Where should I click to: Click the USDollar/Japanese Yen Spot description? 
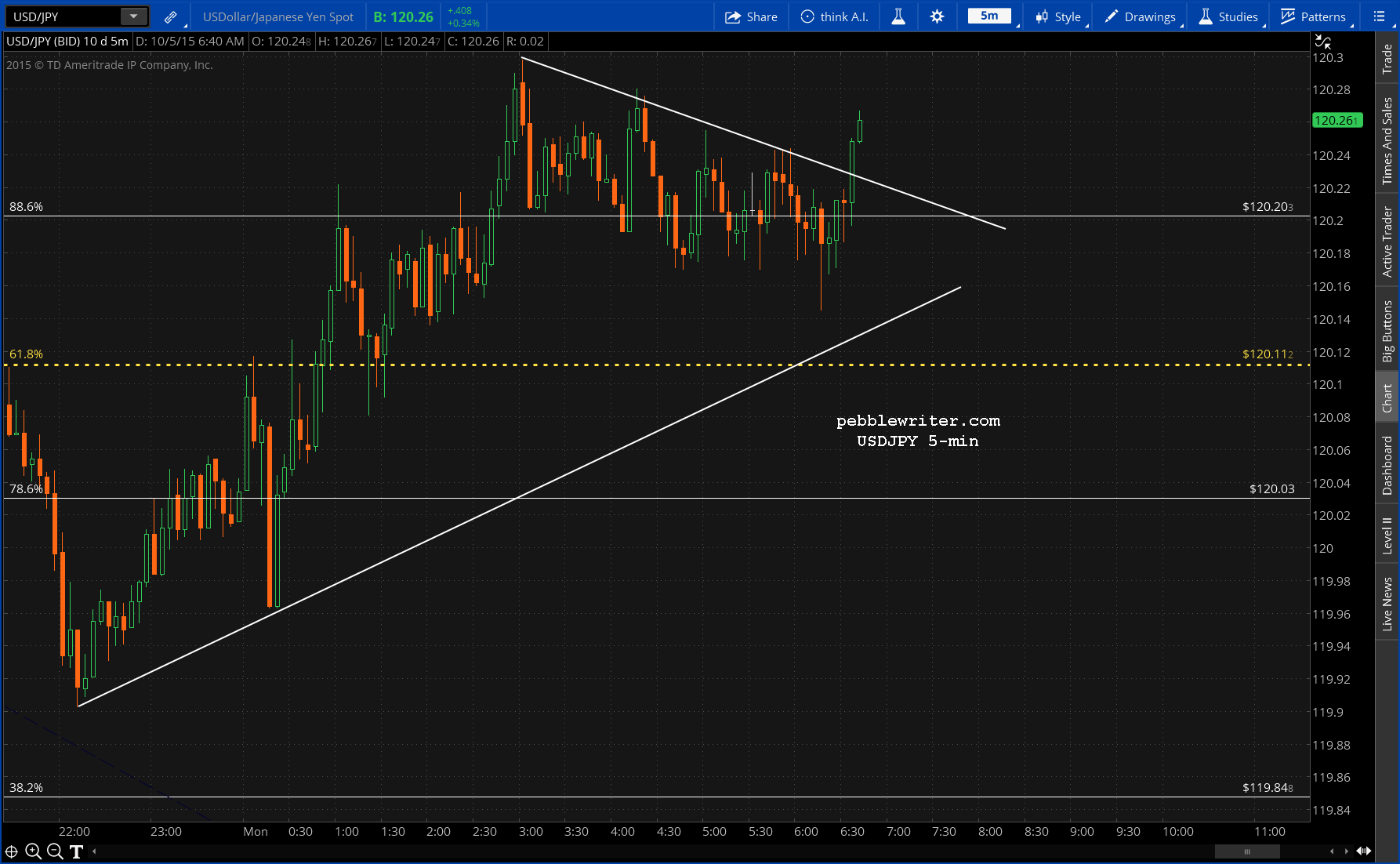point(278,16)
